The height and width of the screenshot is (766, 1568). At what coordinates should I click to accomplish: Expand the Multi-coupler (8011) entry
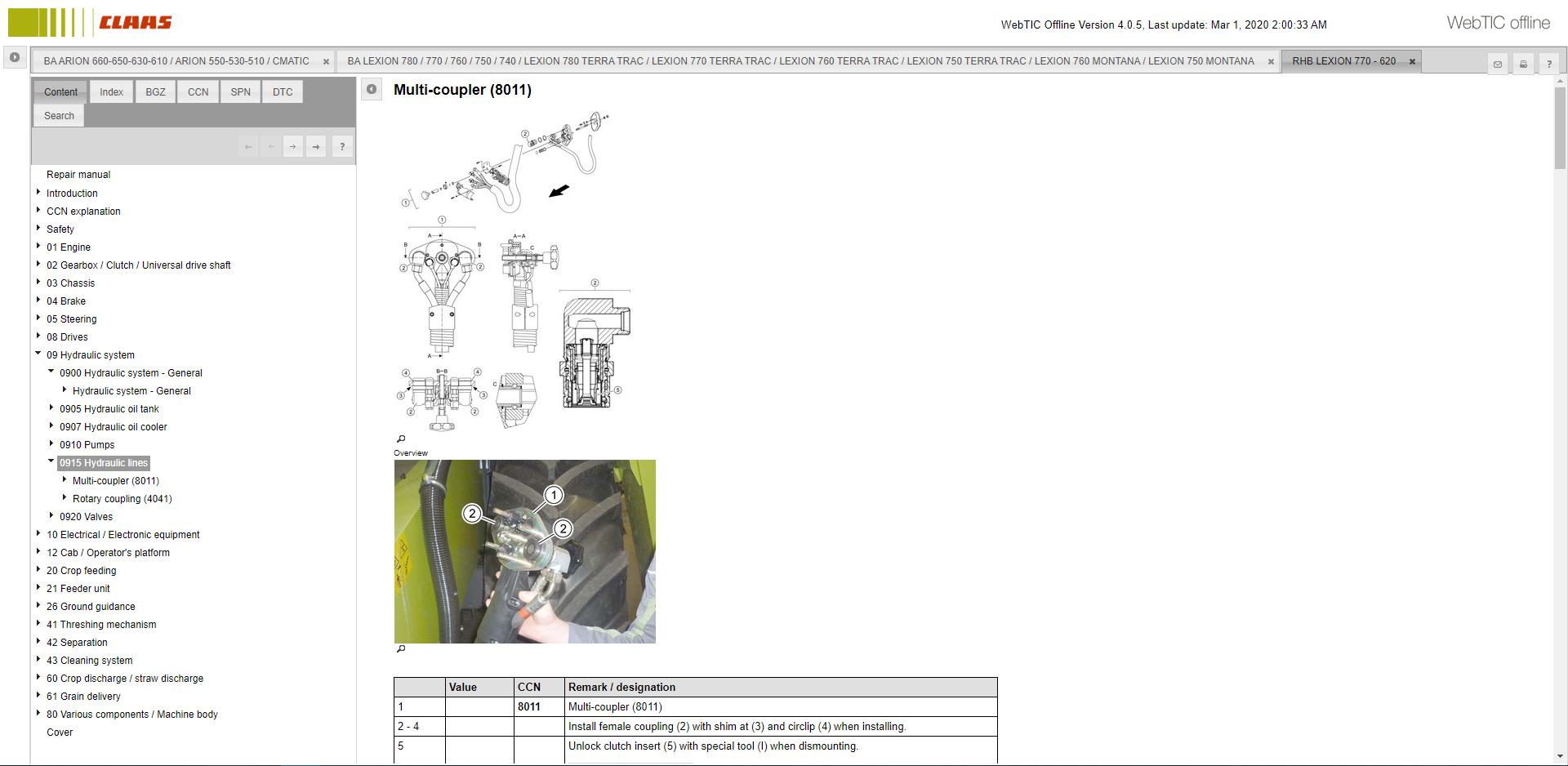(65, 479)
